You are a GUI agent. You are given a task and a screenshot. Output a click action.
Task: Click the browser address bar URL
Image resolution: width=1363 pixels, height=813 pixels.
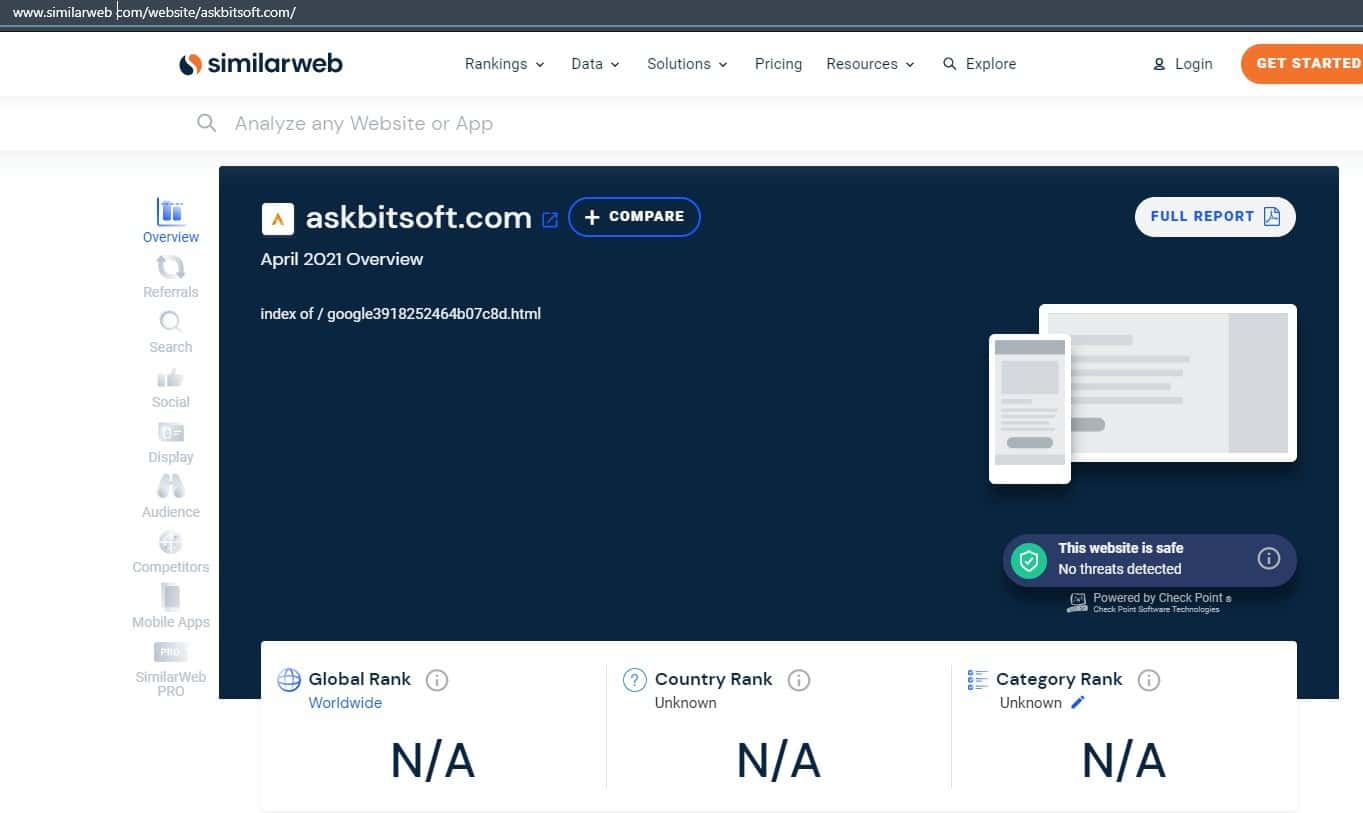pyautogui.click(x=154, y=13)
